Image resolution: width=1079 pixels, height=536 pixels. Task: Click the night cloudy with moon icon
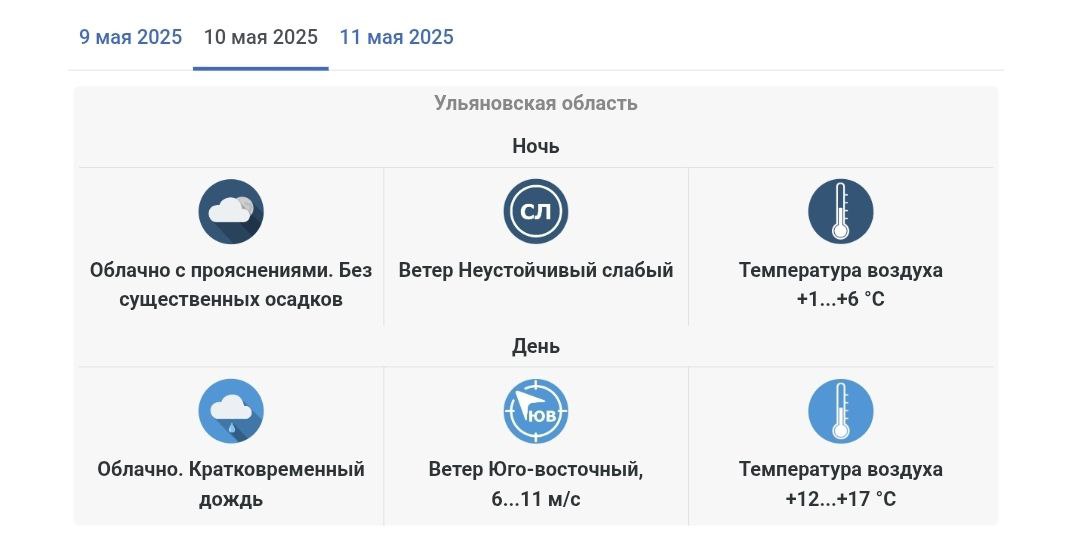pos(231,211)
